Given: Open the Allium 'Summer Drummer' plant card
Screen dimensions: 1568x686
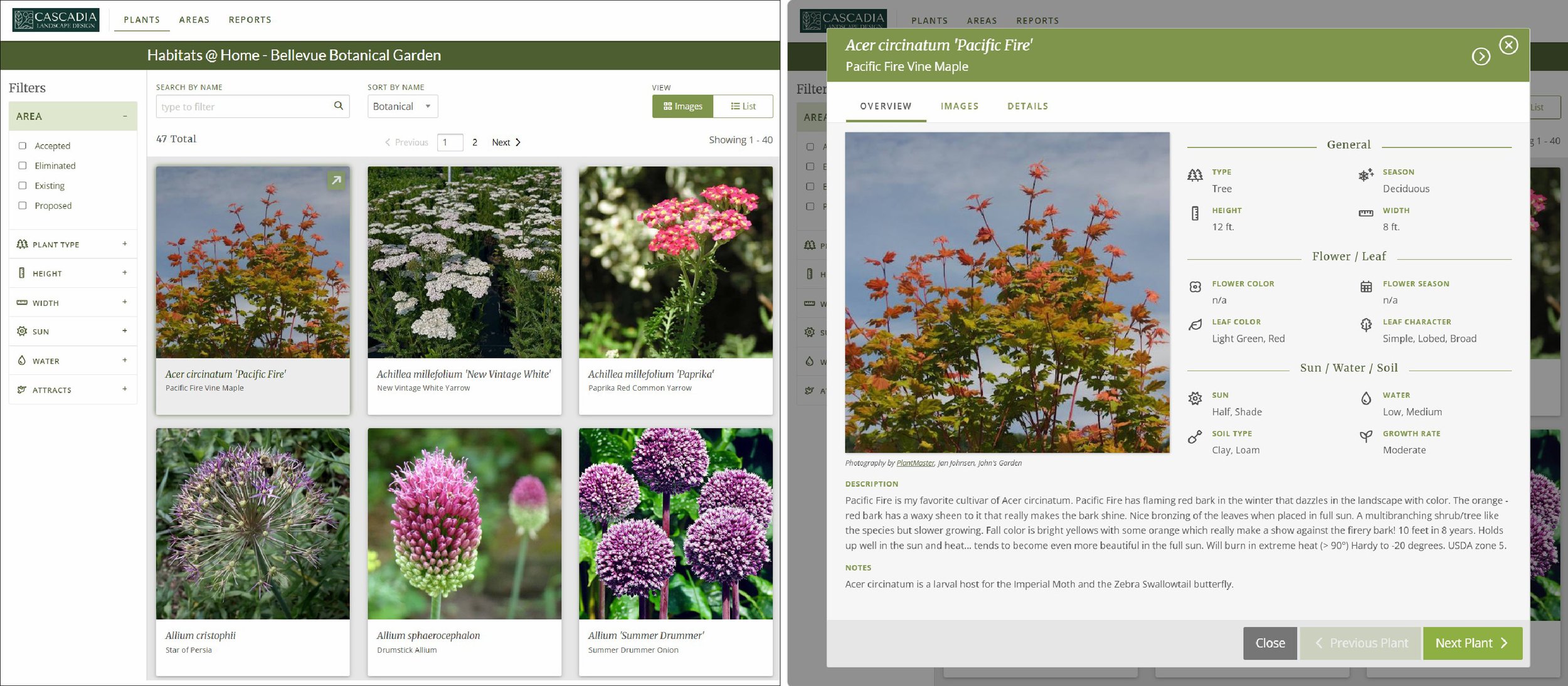Looking at the screenshot, I should pyautogui.click(x=675, y=552).
